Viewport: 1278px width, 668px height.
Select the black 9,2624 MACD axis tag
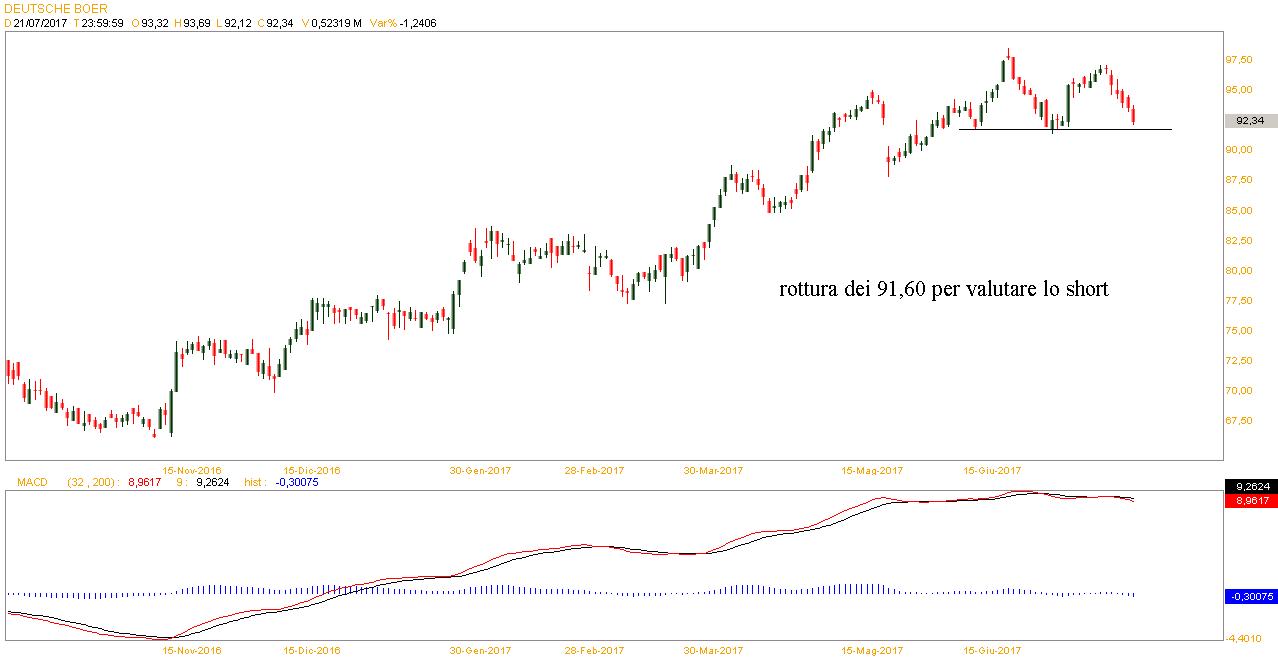(x=1250, y=487)
